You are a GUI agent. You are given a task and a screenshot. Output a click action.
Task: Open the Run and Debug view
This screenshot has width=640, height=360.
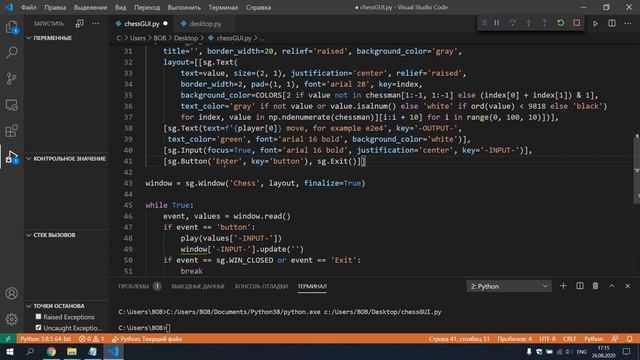[x=11, y=157]
